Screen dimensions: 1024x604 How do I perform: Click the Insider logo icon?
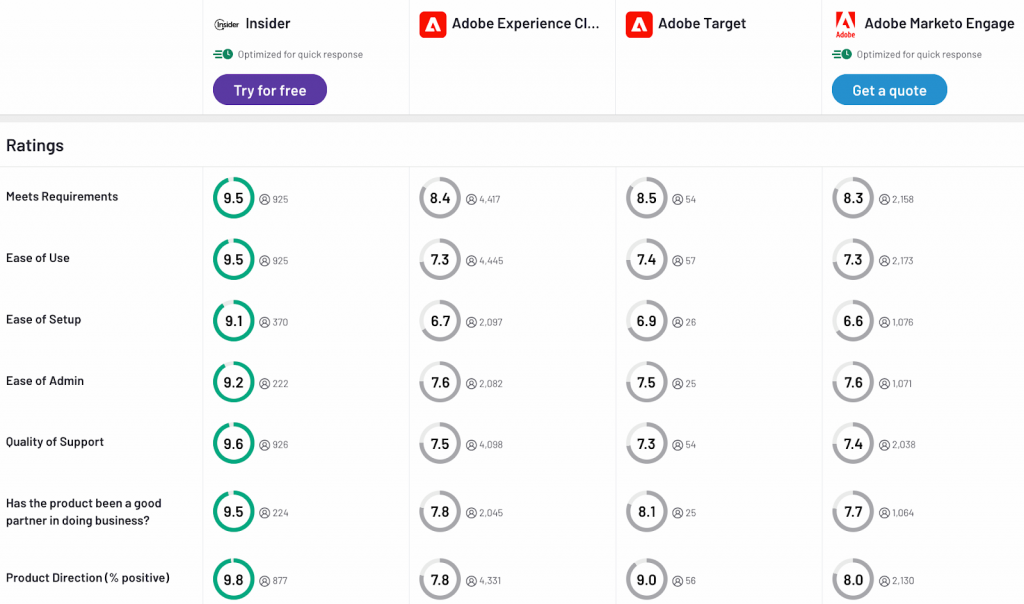point(227,24)
